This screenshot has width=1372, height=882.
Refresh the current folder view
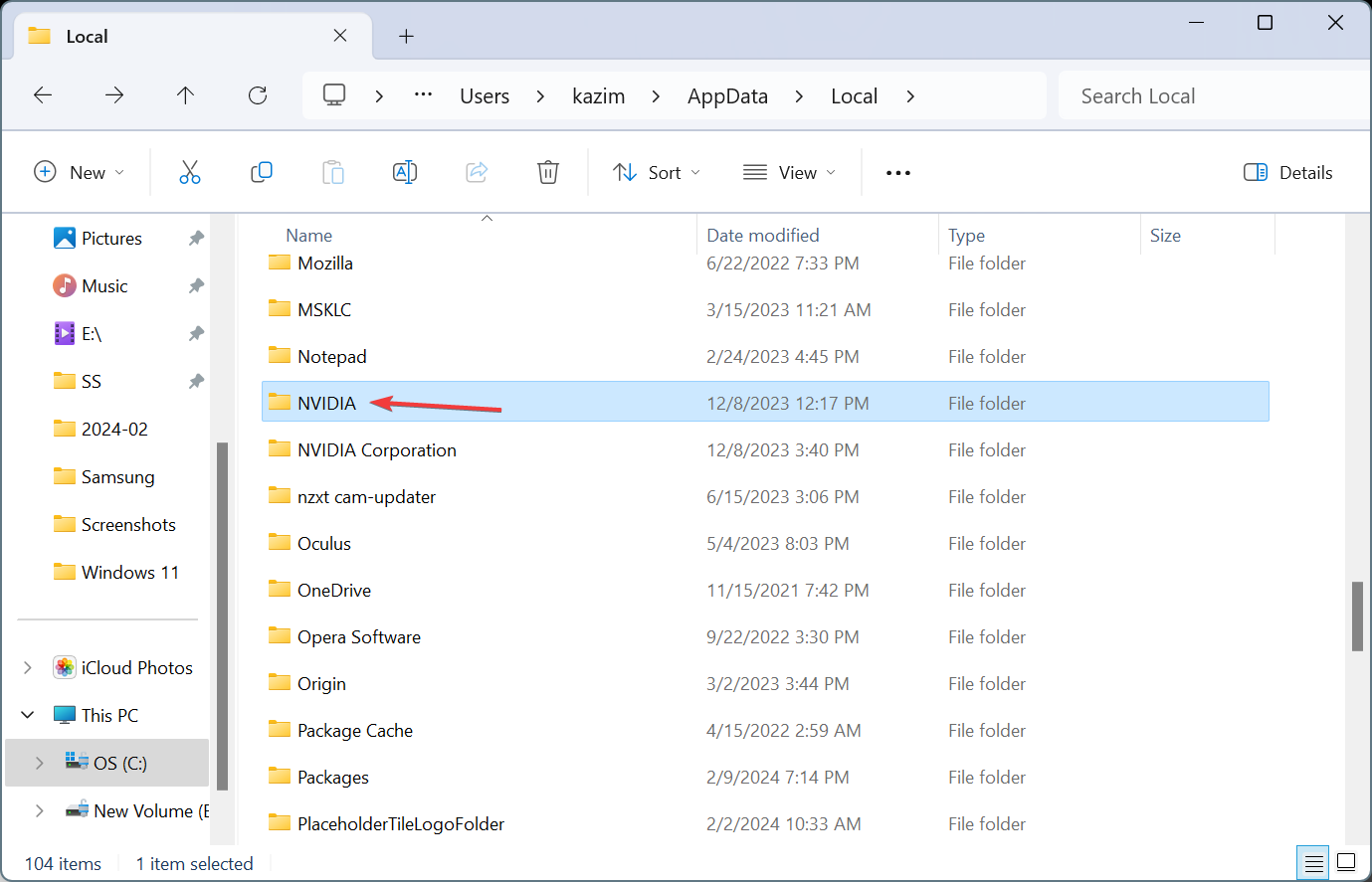pyautogui.click(x=258, y=95)
